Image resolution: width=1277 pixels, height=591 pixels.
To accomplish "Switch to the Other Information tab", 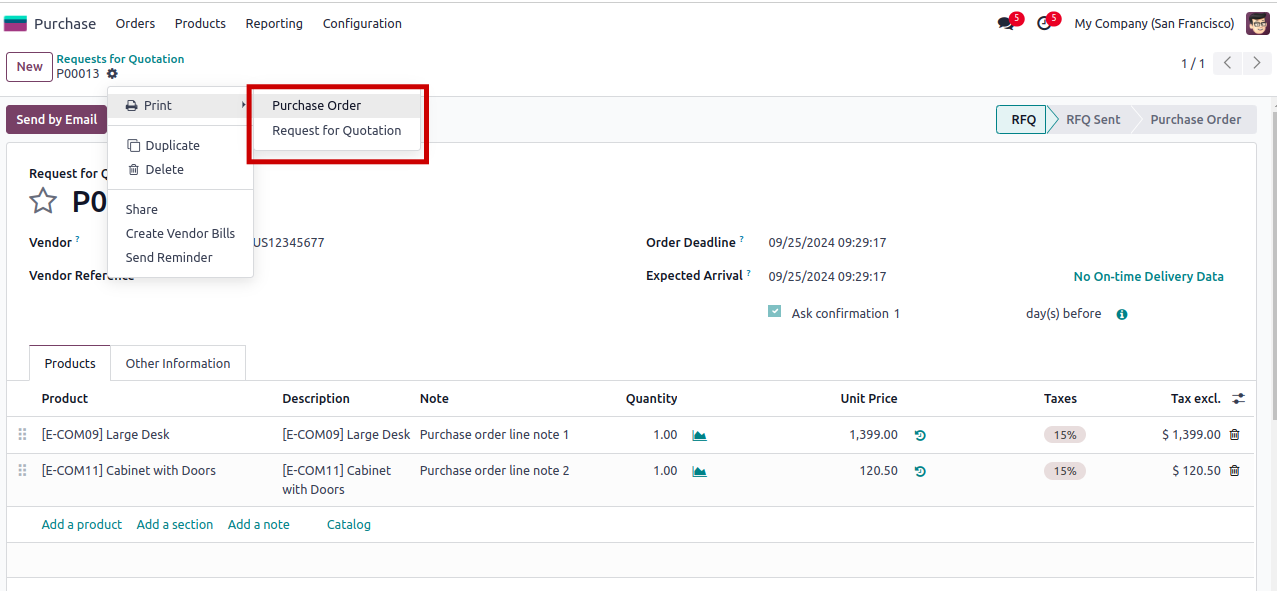I will pos(178,363).
